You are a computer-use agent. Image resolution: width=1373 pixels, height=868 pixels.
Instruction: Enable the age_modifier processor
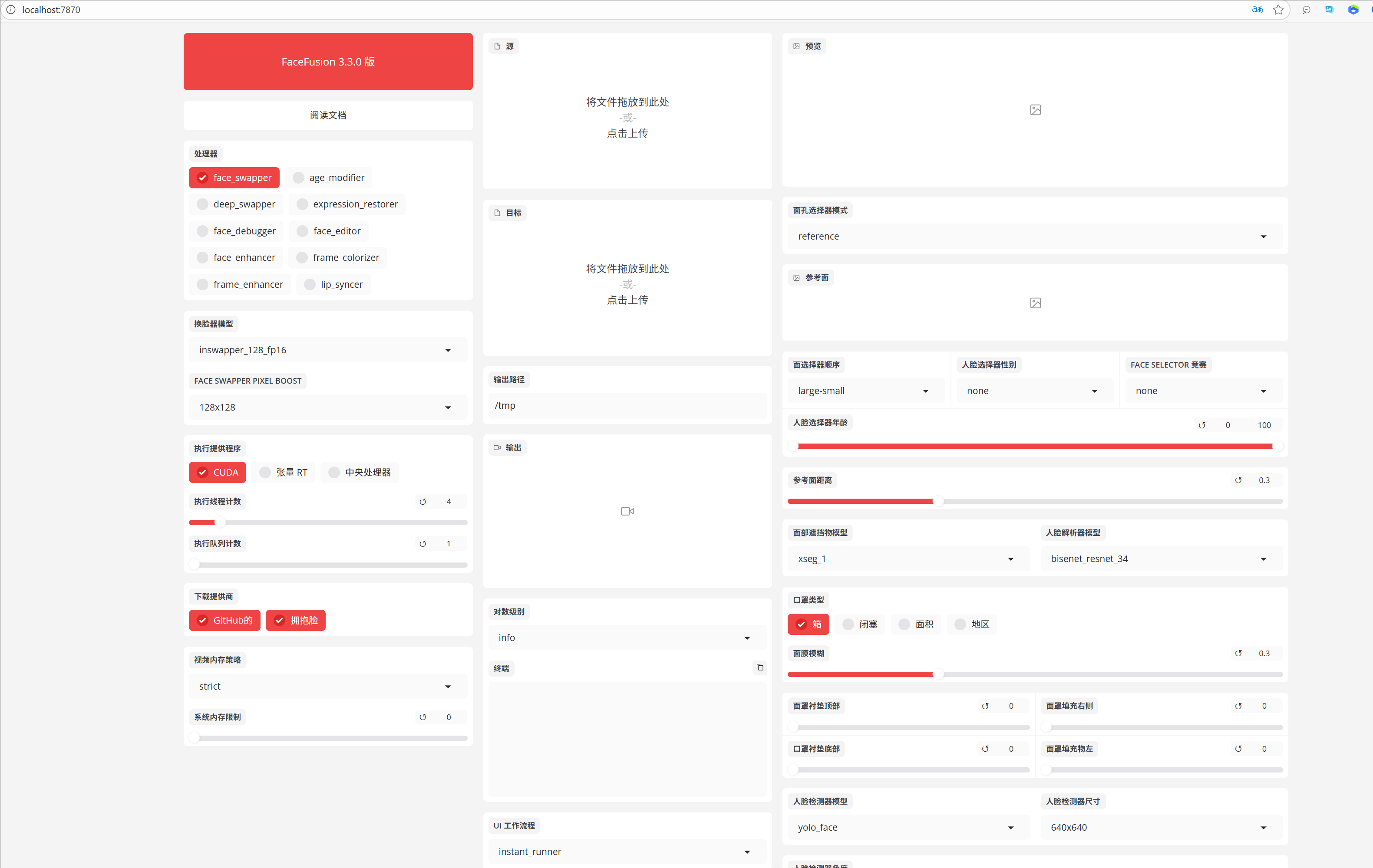(x=328, y=178)
